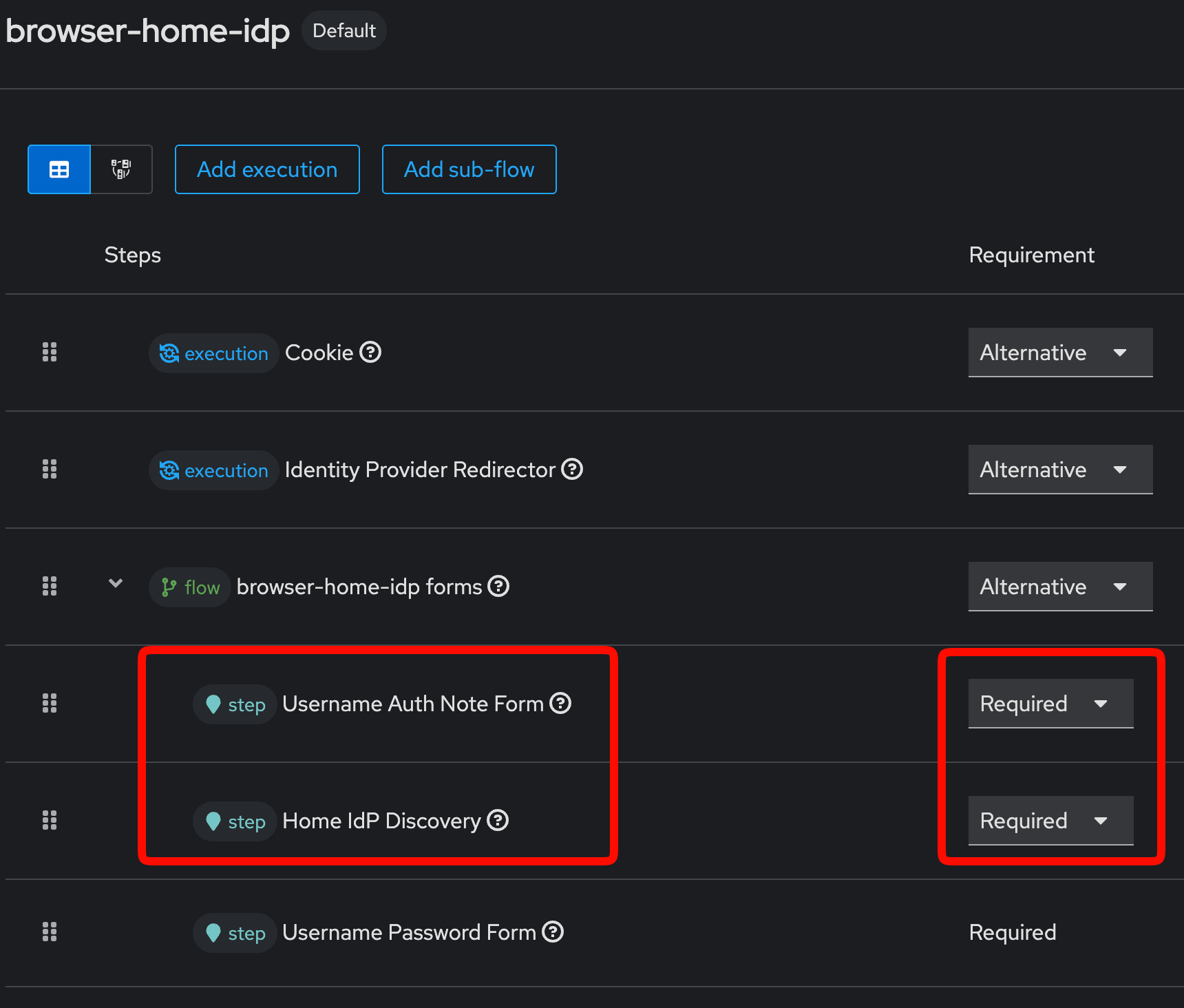Open the Cookie requirement dropdown
Screen dimensions: 1184x1008
[x=1059, y=353]
